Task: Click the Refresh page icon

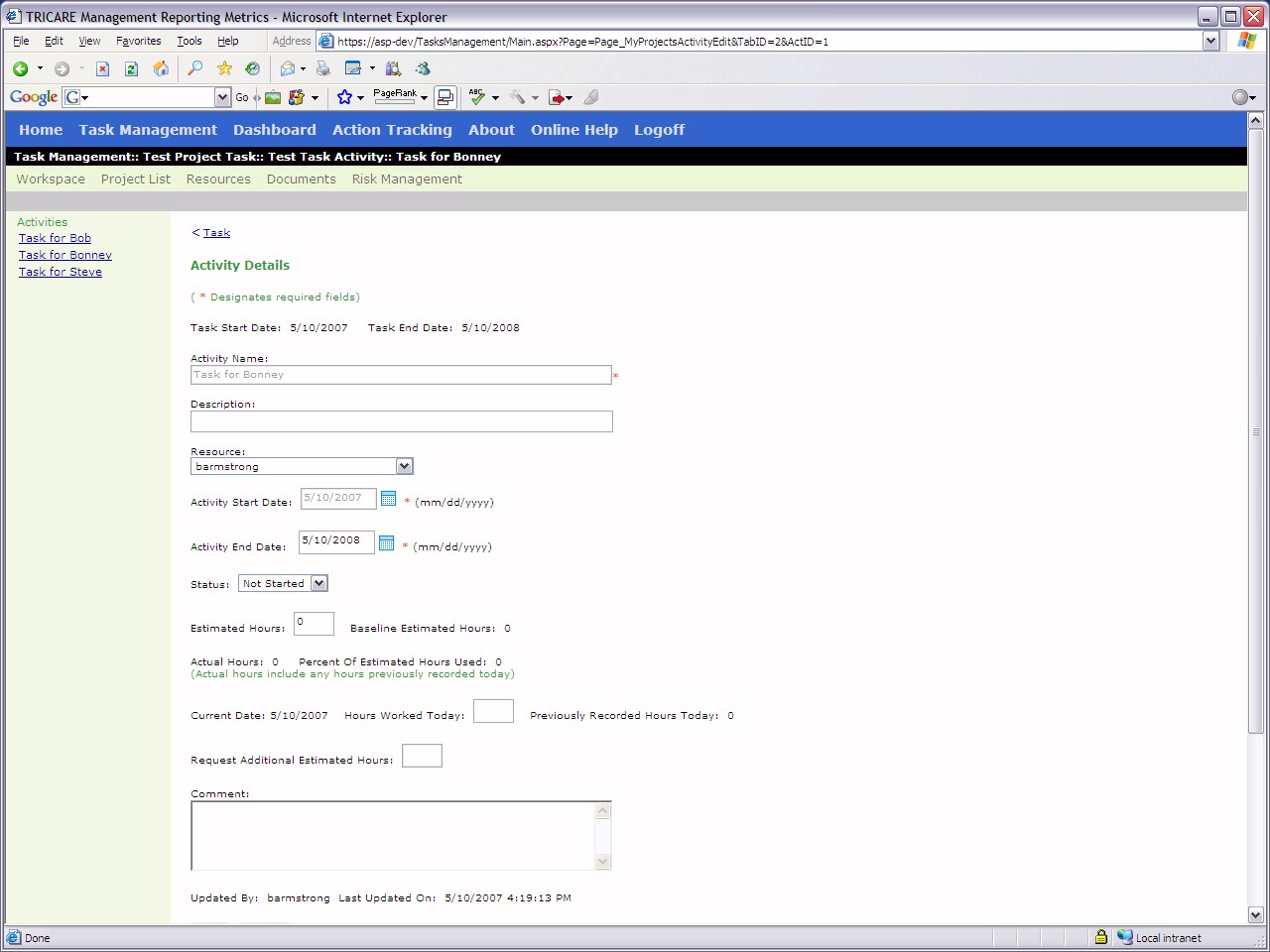Action: click(x=131, y=68)
